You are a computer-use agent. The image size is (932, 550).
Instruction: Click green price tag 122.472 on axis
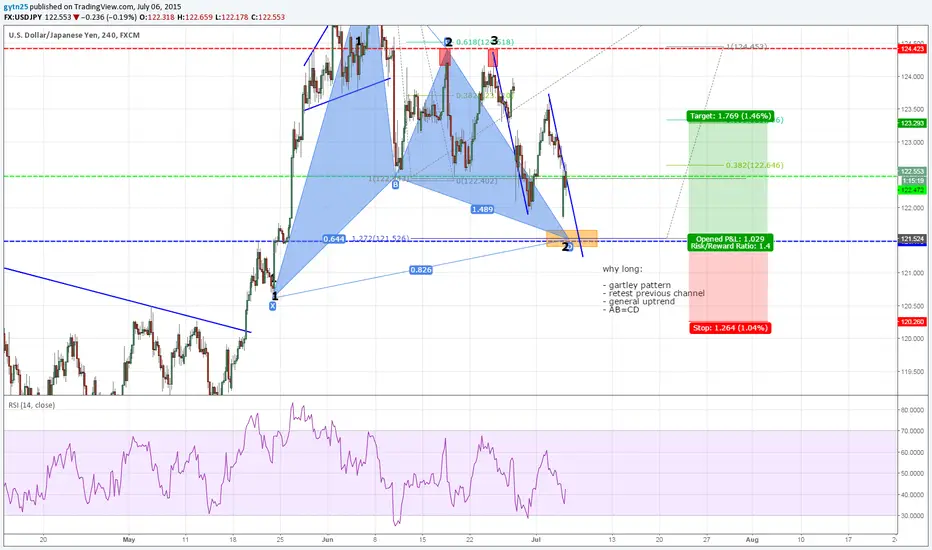point(912,190)
